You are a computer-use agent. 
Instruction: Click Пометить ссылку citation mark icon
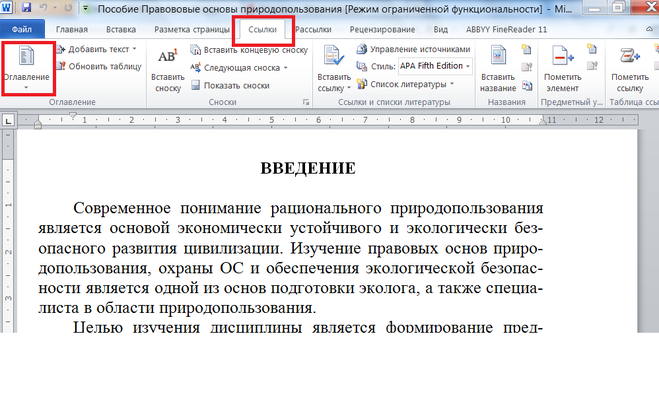[630, 58]
